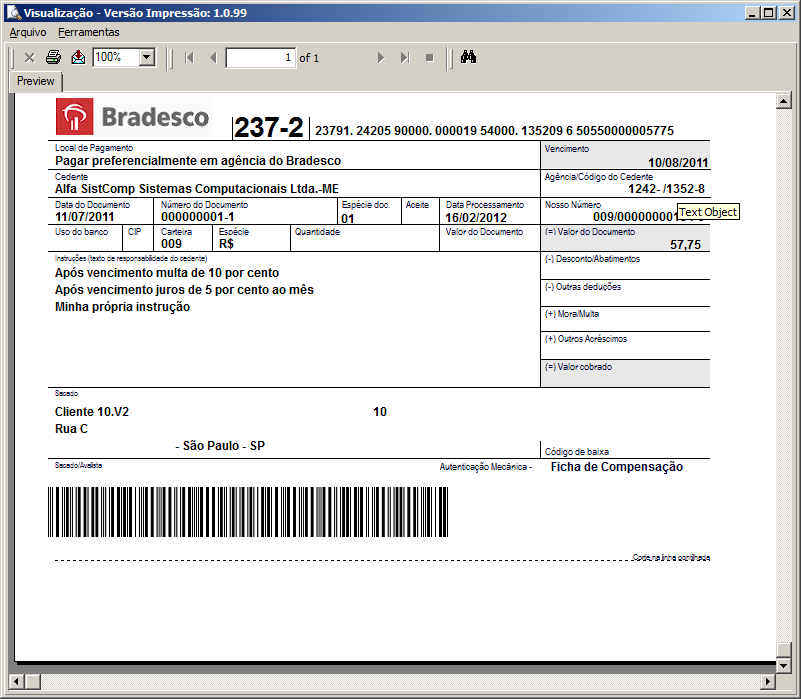Click the payer name Cliente 10.V2
This screenshot has width=801, height=699.
coord(92,412)
